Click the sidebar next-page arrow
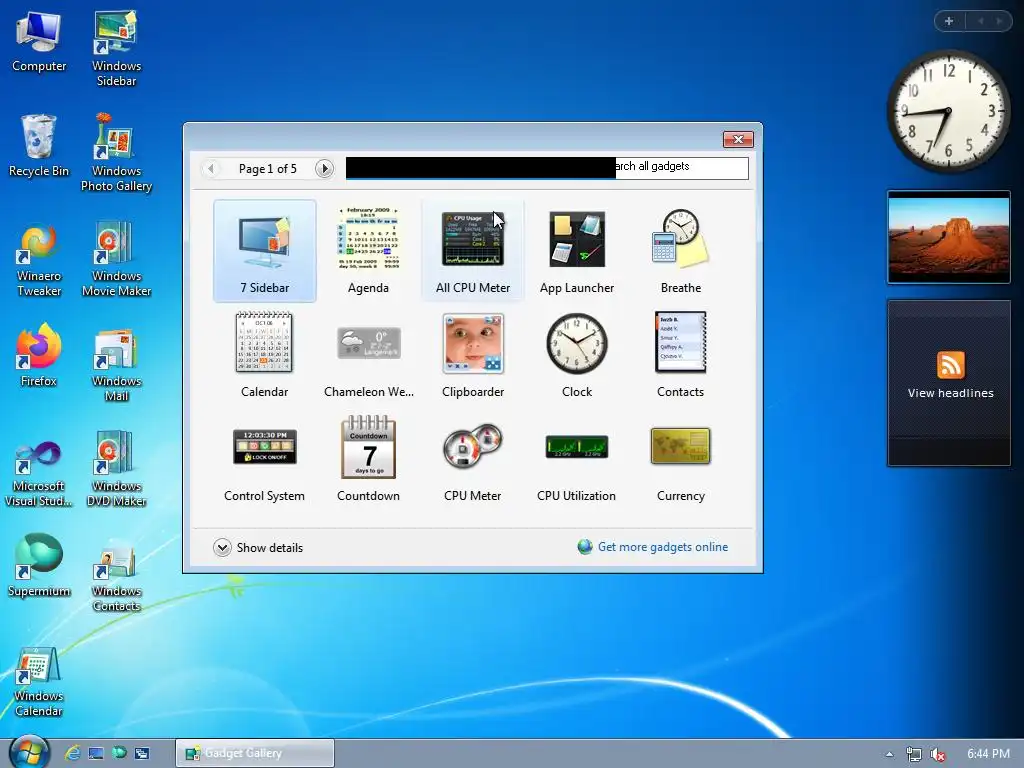The width and height of the screenshot is (1024, 768). point(1000,21)
